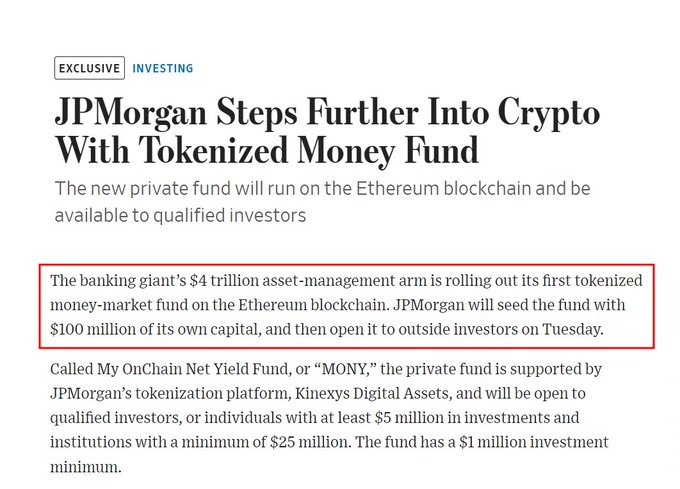Click "With Tokenized Money Fund" headline line
Viewport: 680px width, 489px height.
pos(267,152)
